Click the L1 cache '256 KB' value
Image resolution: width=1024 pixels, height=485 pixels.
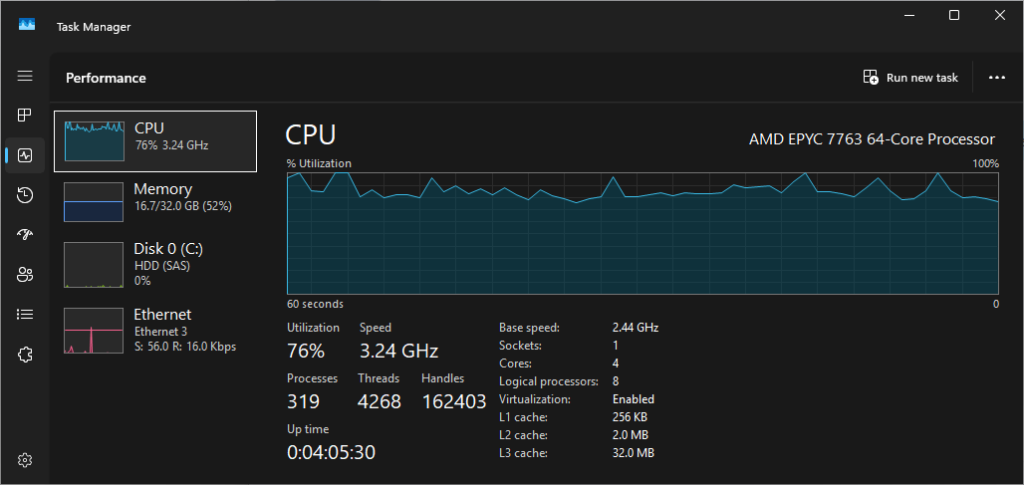[630, 416]
